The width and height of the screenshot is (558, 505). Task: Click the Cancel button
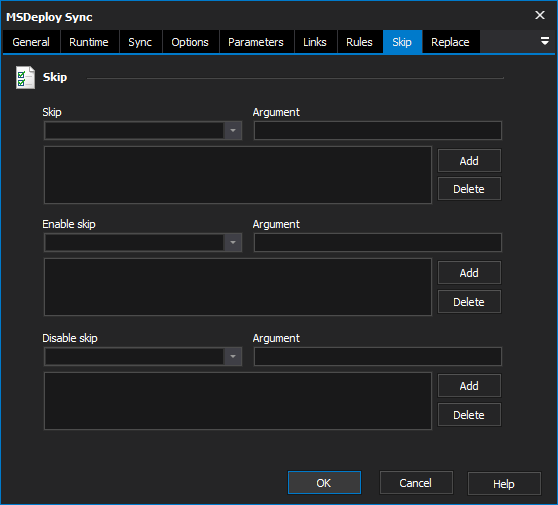[x=416, y=483]
